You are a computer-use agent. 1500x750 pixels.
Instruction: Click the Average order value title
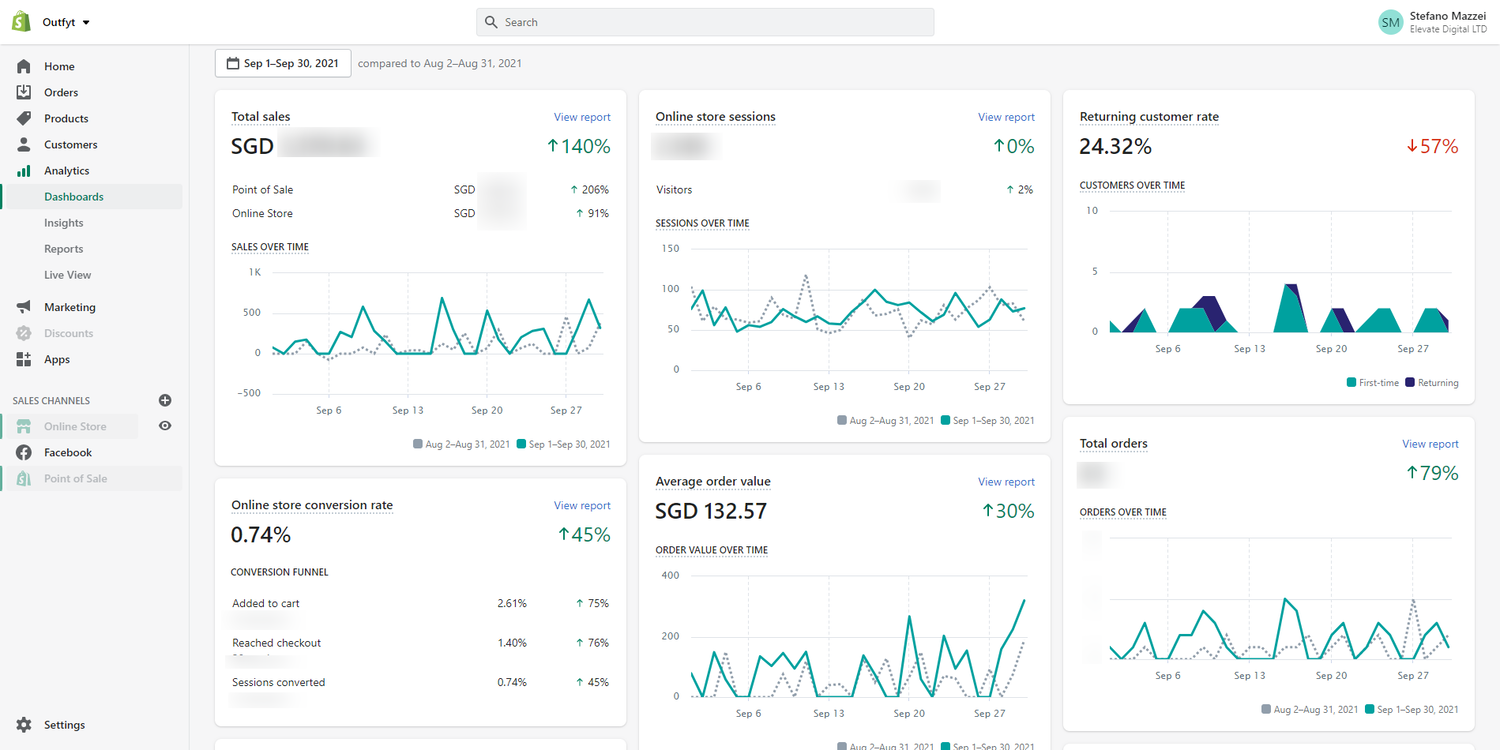pos(713,482)
